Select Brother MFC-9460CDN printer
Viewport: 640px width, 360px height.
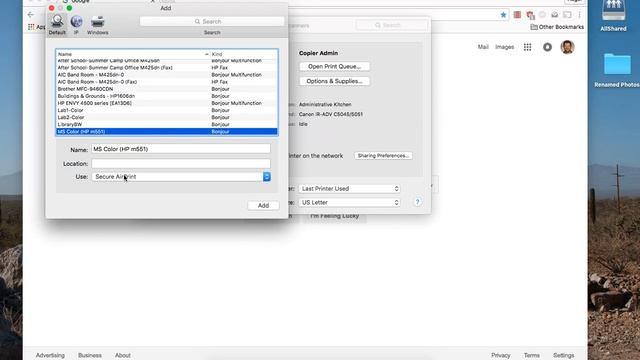pos(167,89)
